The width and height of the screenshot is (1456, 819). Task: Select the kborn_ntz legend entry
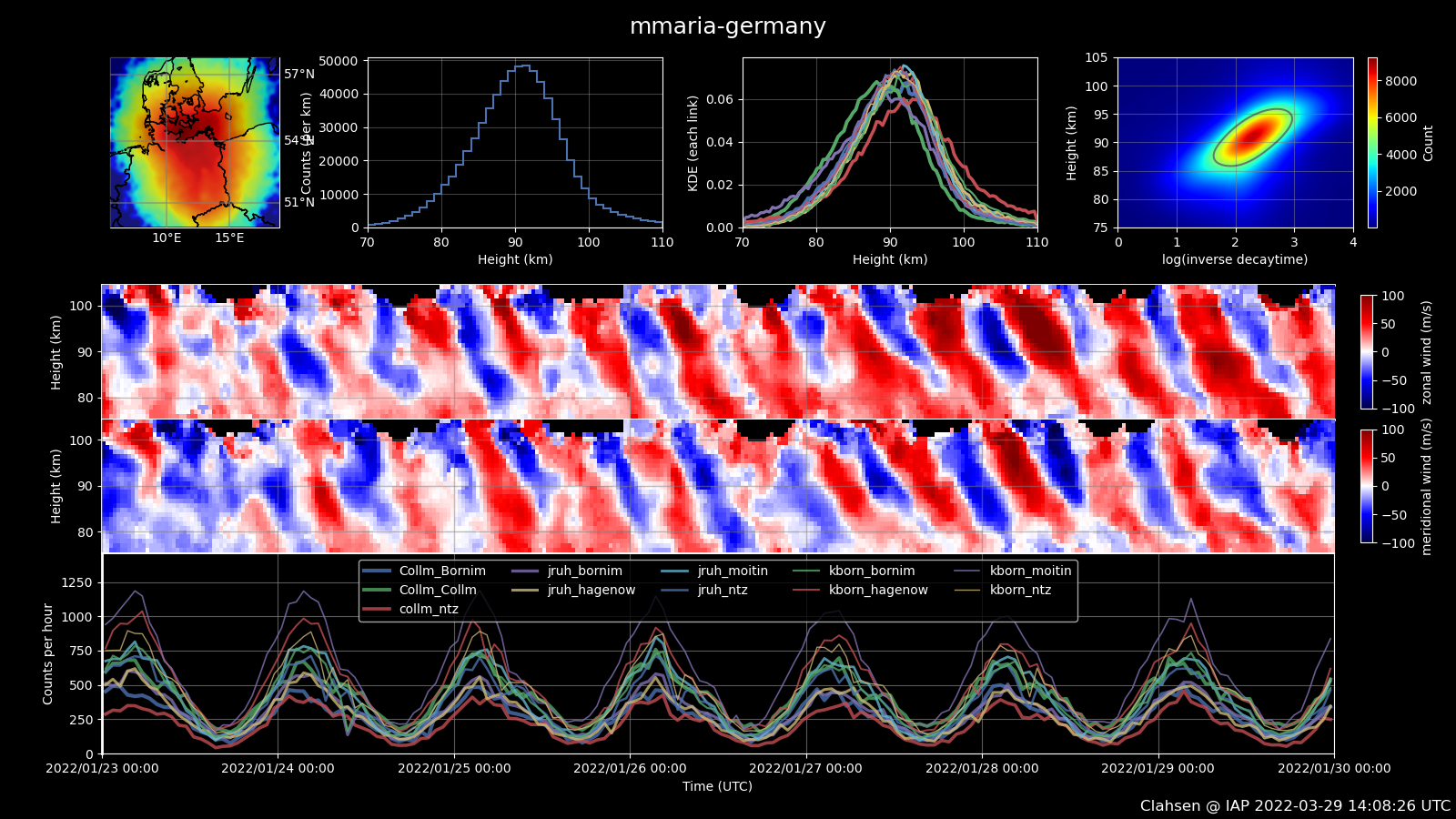point(1003,591)
